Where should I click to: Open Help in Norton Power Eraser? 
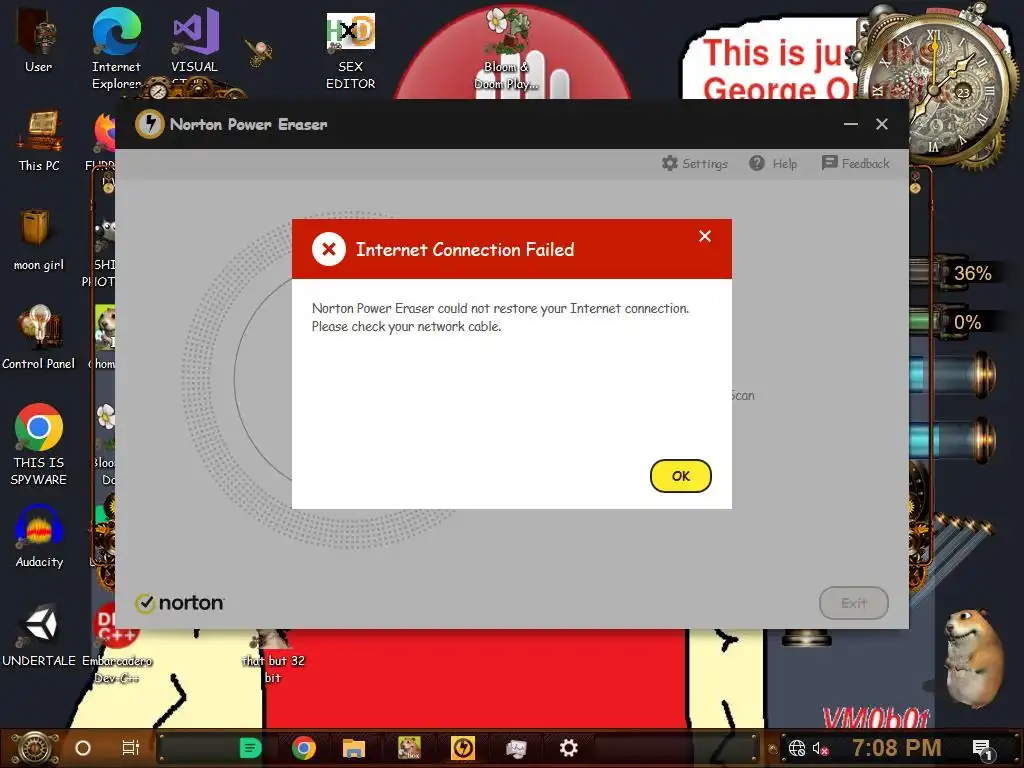[x=773, y=163]
